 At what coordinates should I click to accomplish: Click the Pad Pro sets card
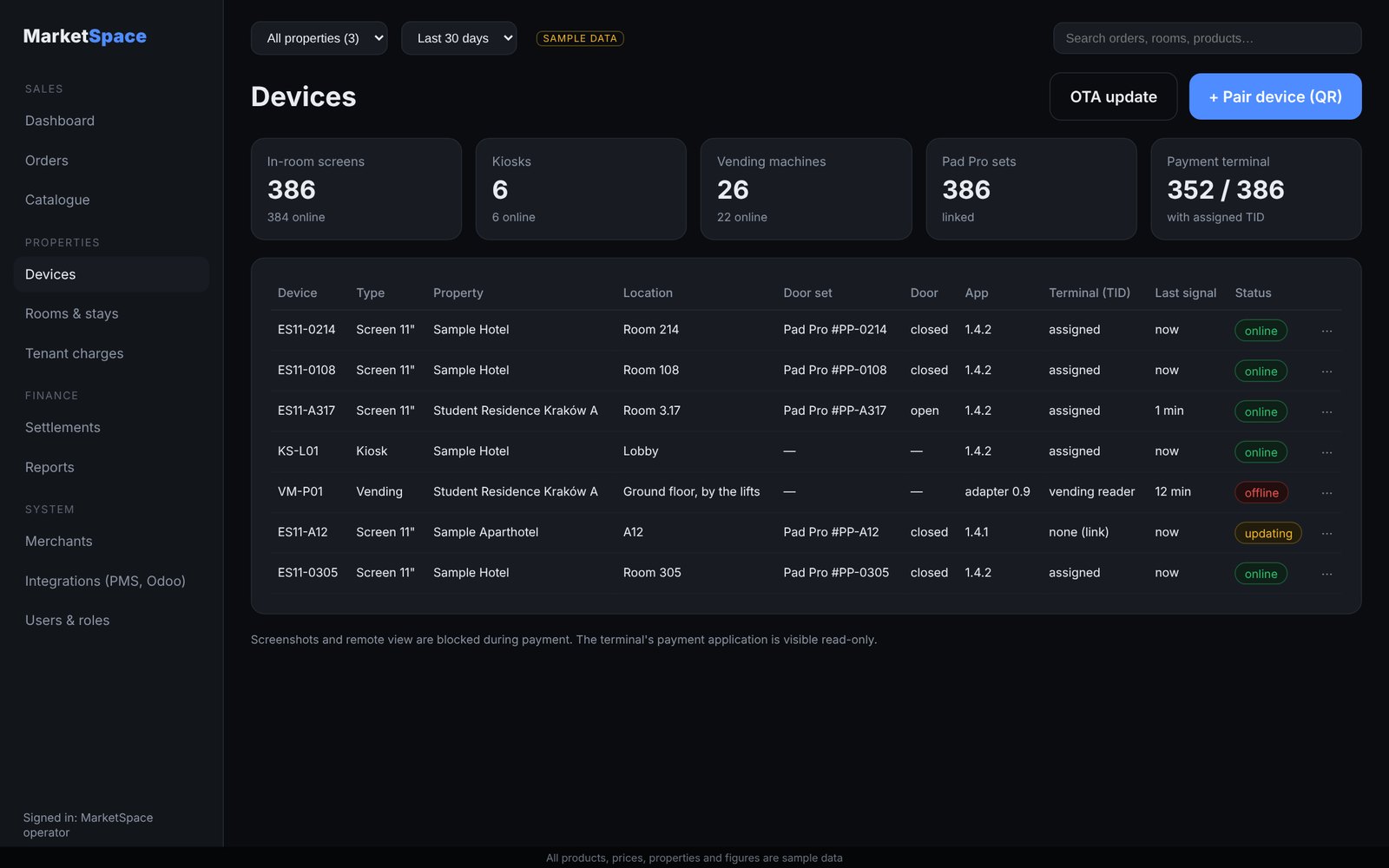[x=1031, y=189]
